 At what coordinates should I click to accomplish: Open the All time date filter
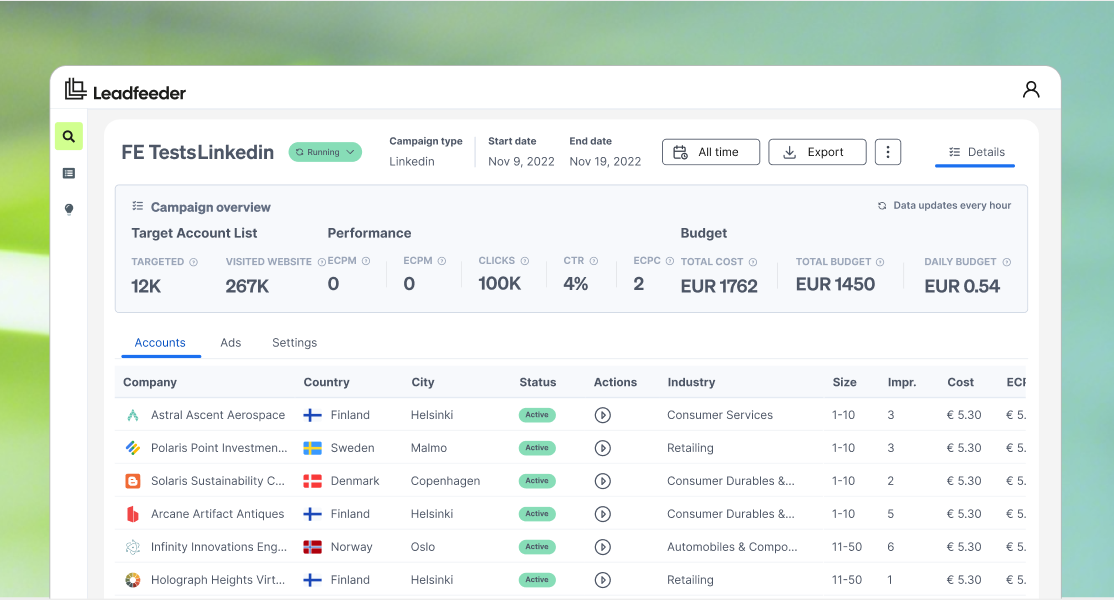pyautogui.click(x=710, y=152)
